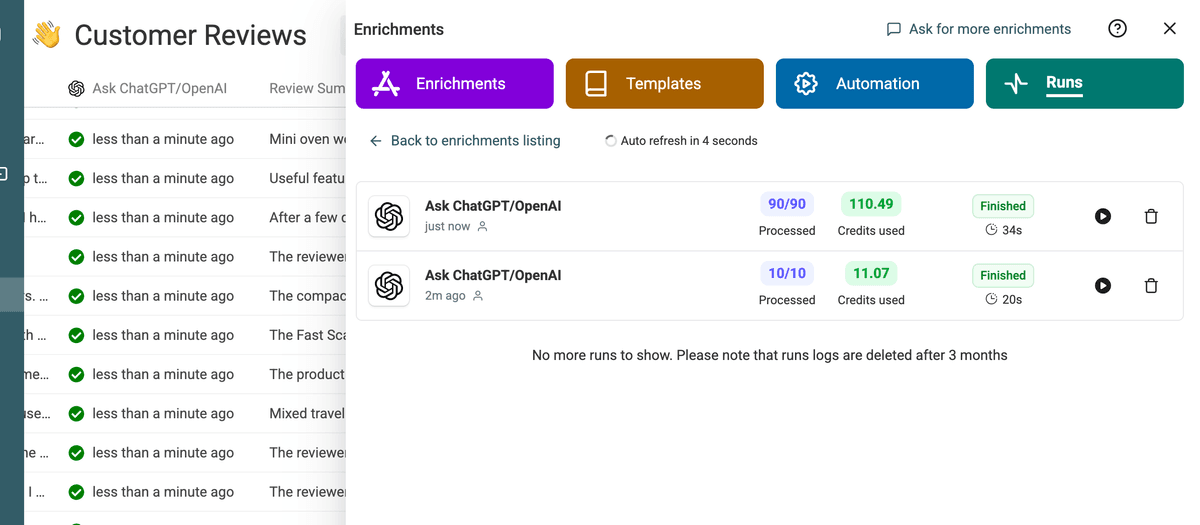The height and width of the screenshot is (525, 1200).
Task: Delete the run with 11.07 credits
Action: coord(1151,286)
